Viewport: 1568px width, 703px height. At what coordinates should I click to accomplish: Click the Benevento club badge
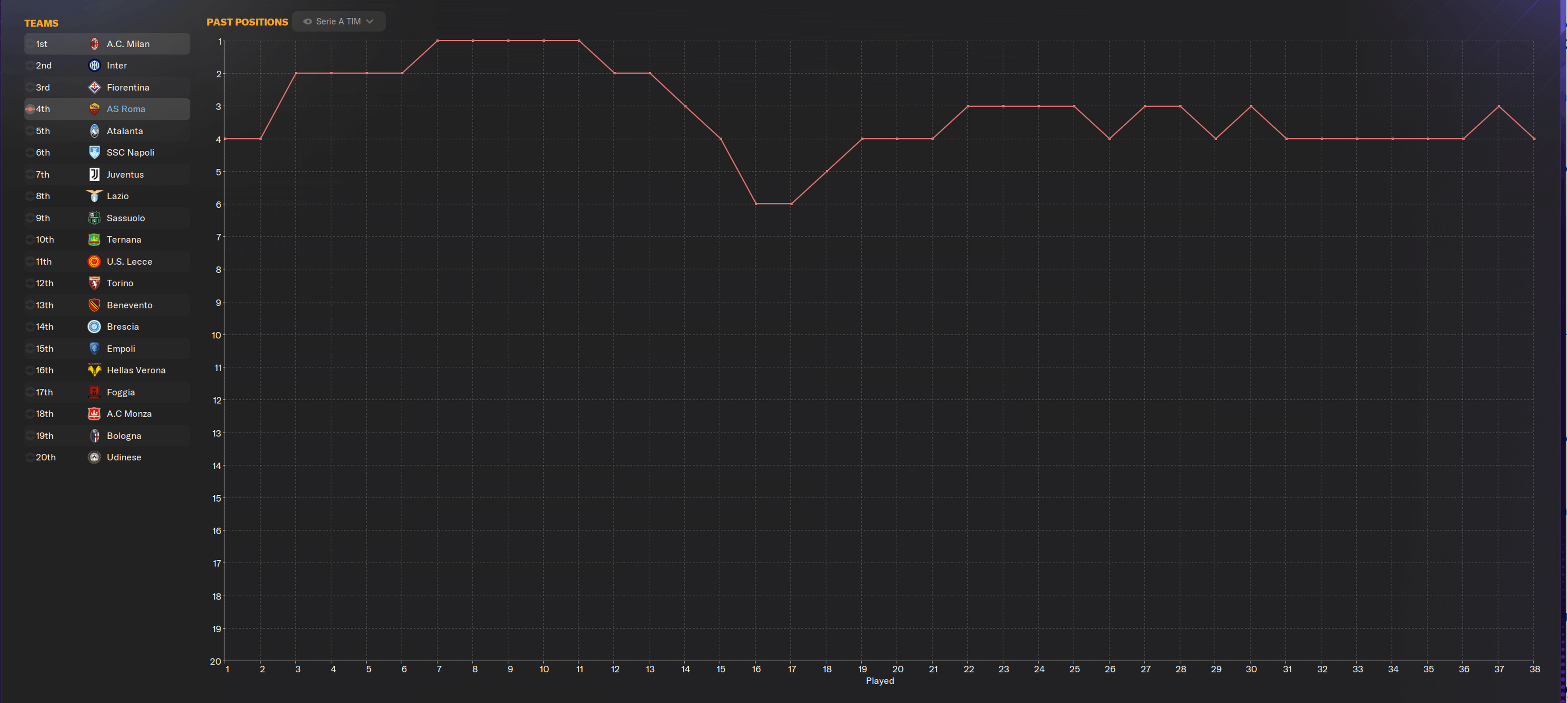pos(94,305)
